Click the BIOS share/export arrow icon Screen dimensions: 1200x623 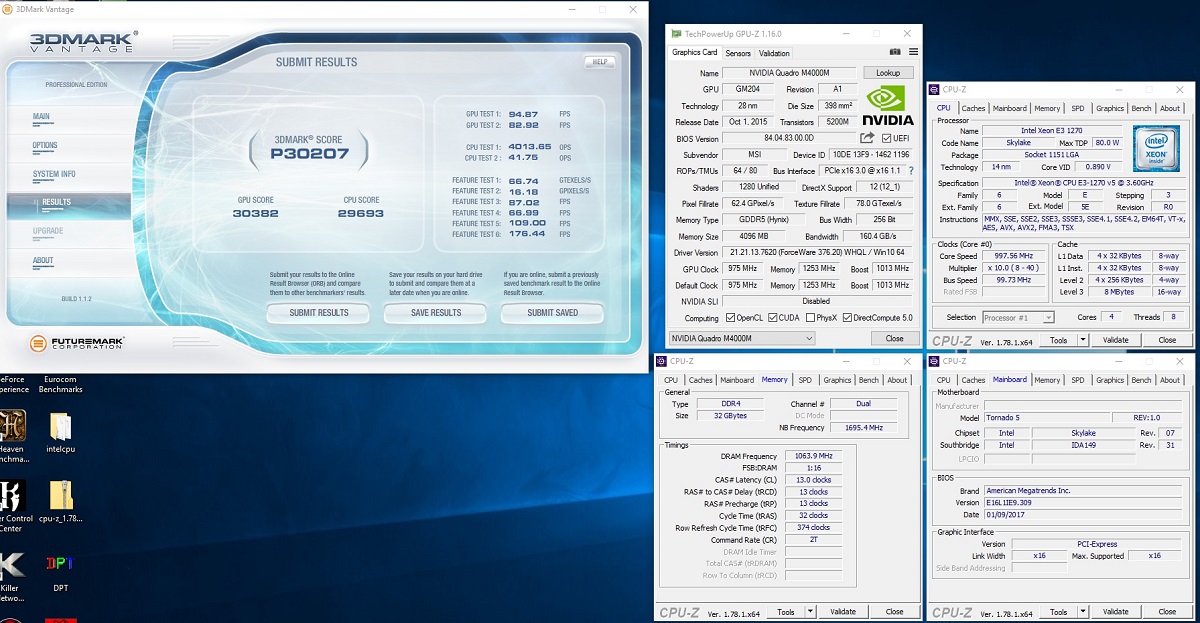click(x=867, y=138)
